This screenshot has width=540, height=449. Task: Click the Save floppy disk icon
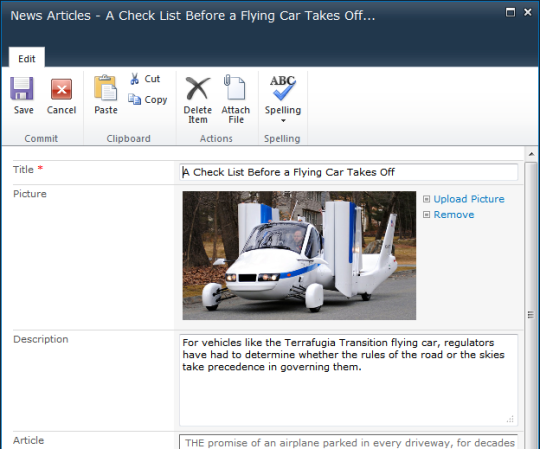22,89
